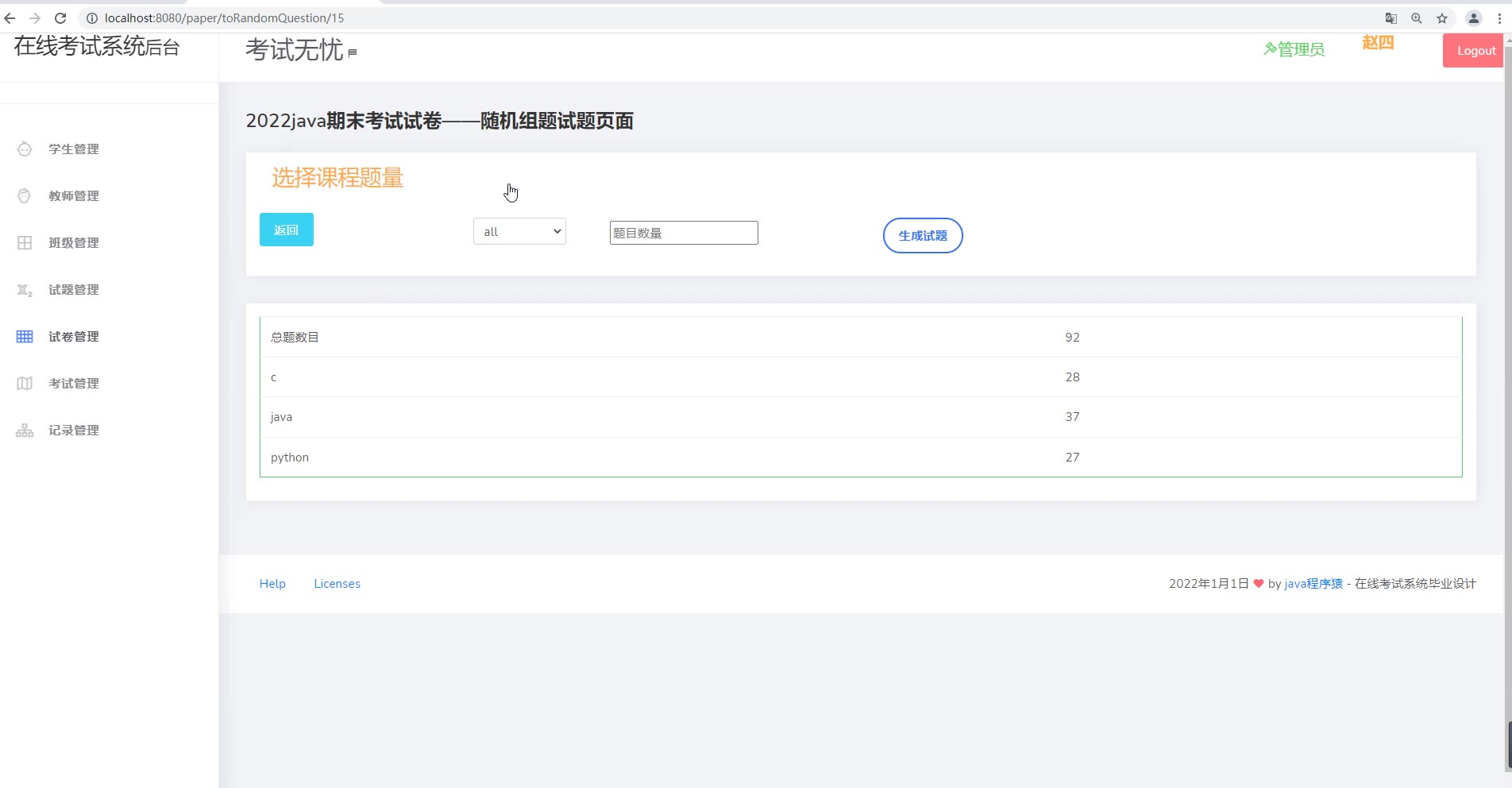The width and height of the screenshot is (1512, 788).
Task: Click the 班级管理 grid icon
Action: click(x=25, y=242)
